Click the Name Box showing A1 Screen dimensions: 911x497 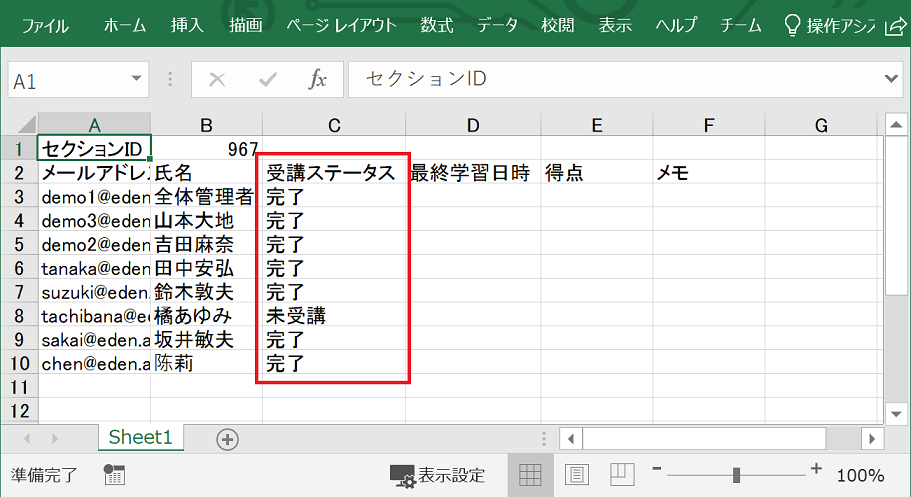tap(69, 80)
